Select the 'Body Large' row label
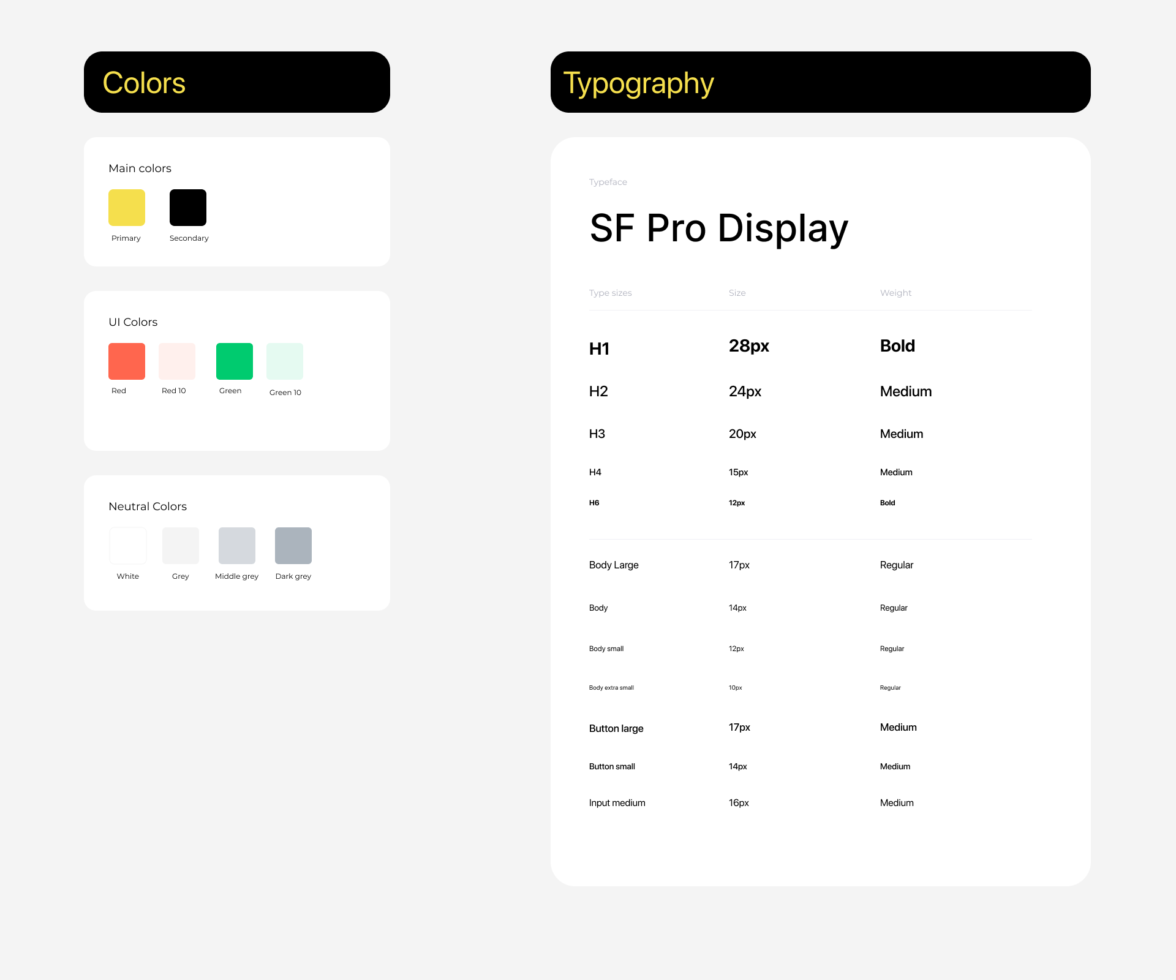This screenshot has height=980, width=1176. coord(614,565)
